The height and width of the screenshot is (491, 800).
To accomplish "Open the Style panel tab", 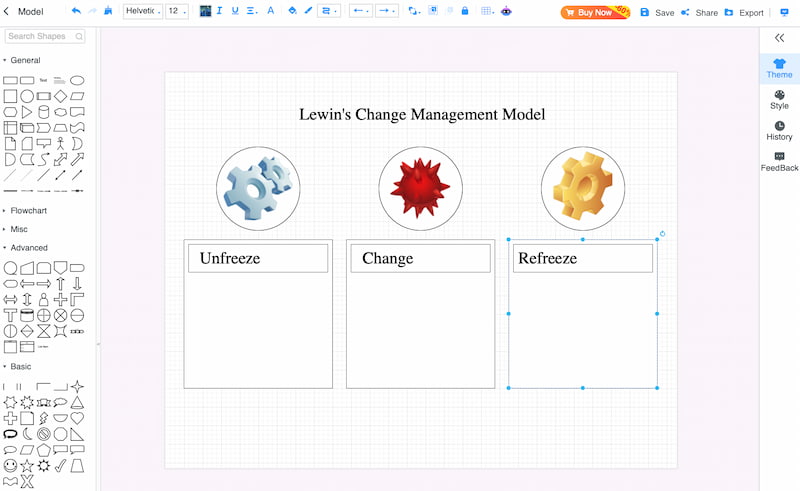I will (x=779, y=100).
